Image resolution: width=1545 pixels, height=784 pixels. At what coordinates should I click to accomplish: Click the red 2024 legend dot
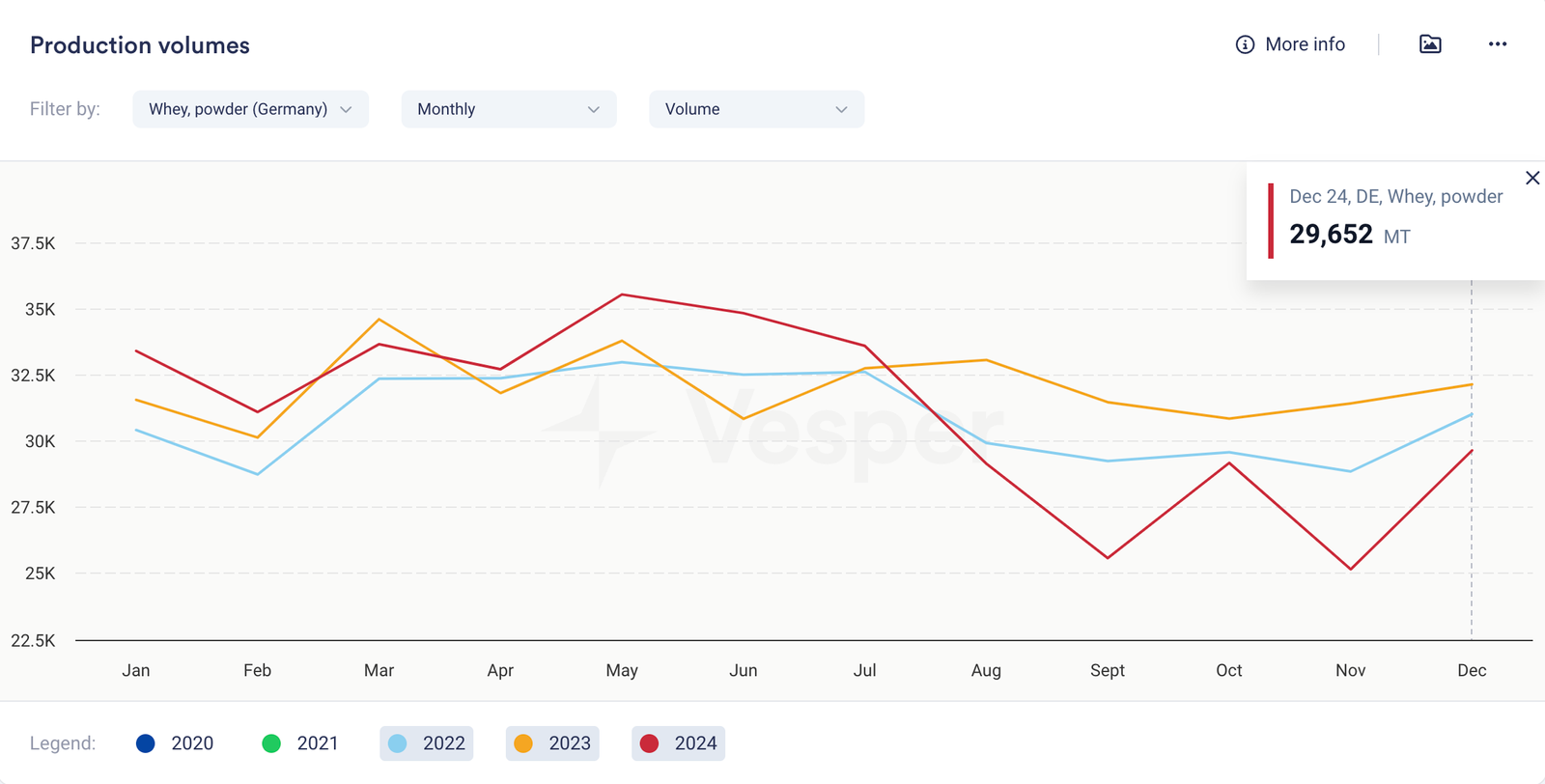[x=649, y=743]
